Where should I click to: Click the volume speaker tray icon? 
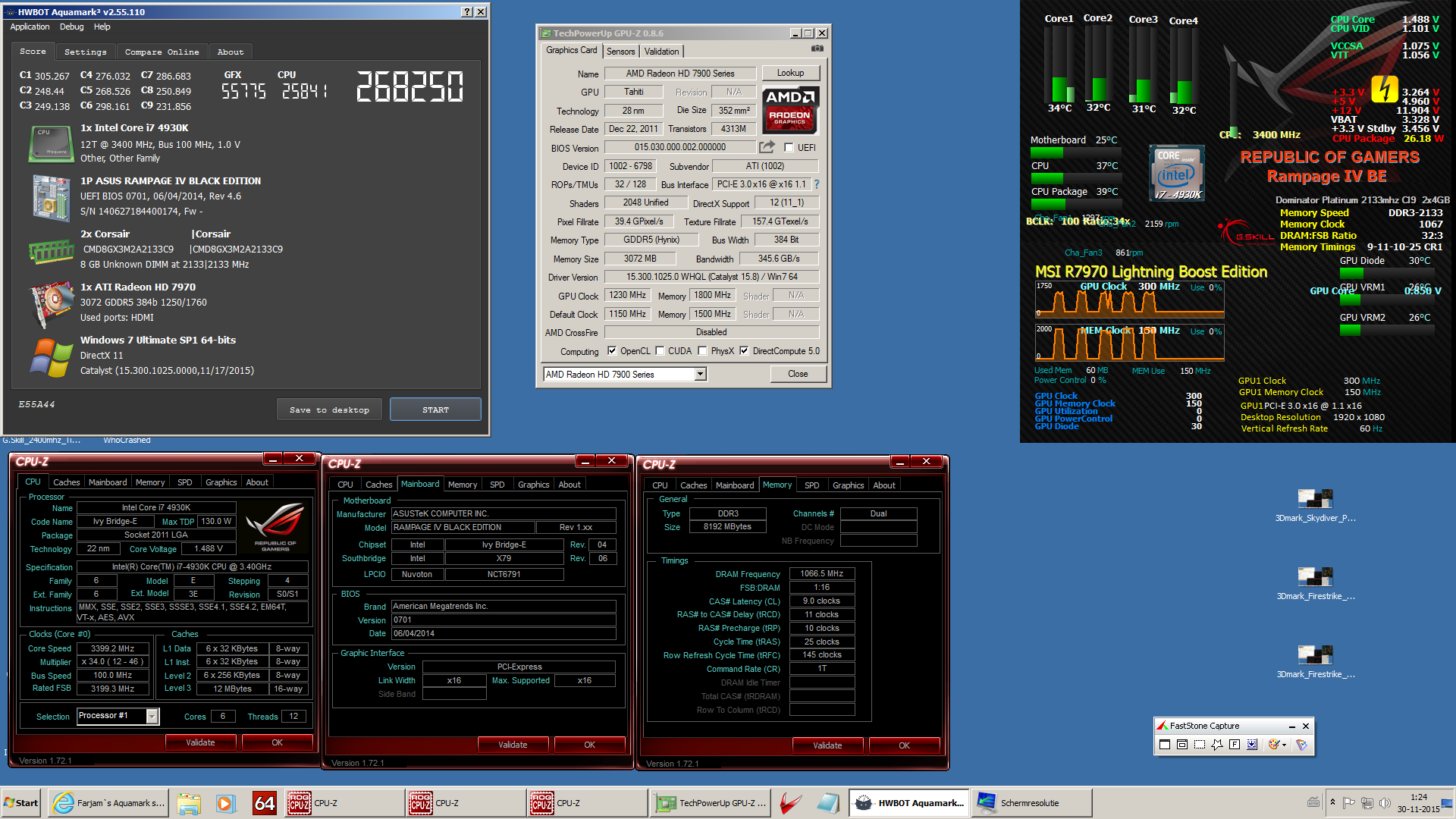click(x=1385, y=803)
